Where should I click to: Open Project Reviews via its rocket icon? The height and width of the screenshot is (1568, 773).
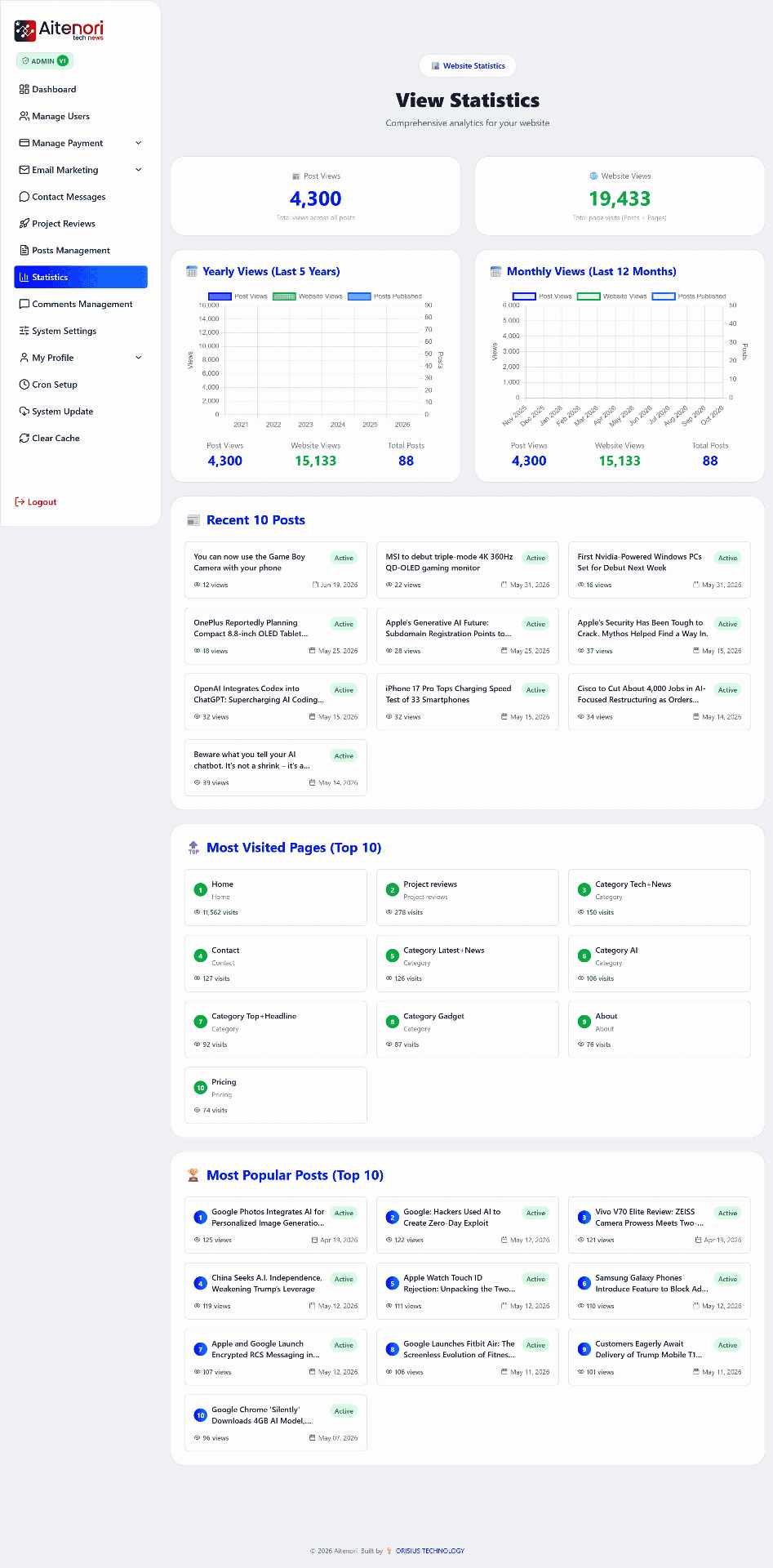pyautogui.click(x=24, y=224)
